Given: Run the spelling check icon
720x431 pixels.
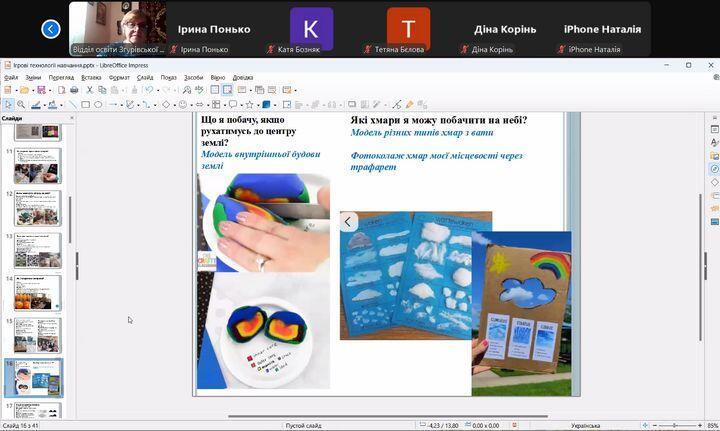Looking at the screenshot, I should pos(199,90).
